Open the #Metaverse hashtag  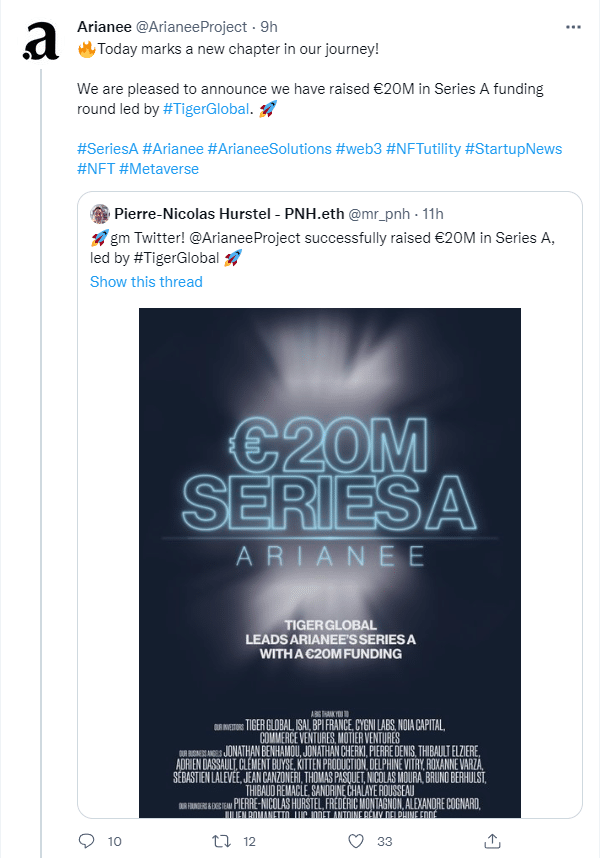(x=159, y=169)
